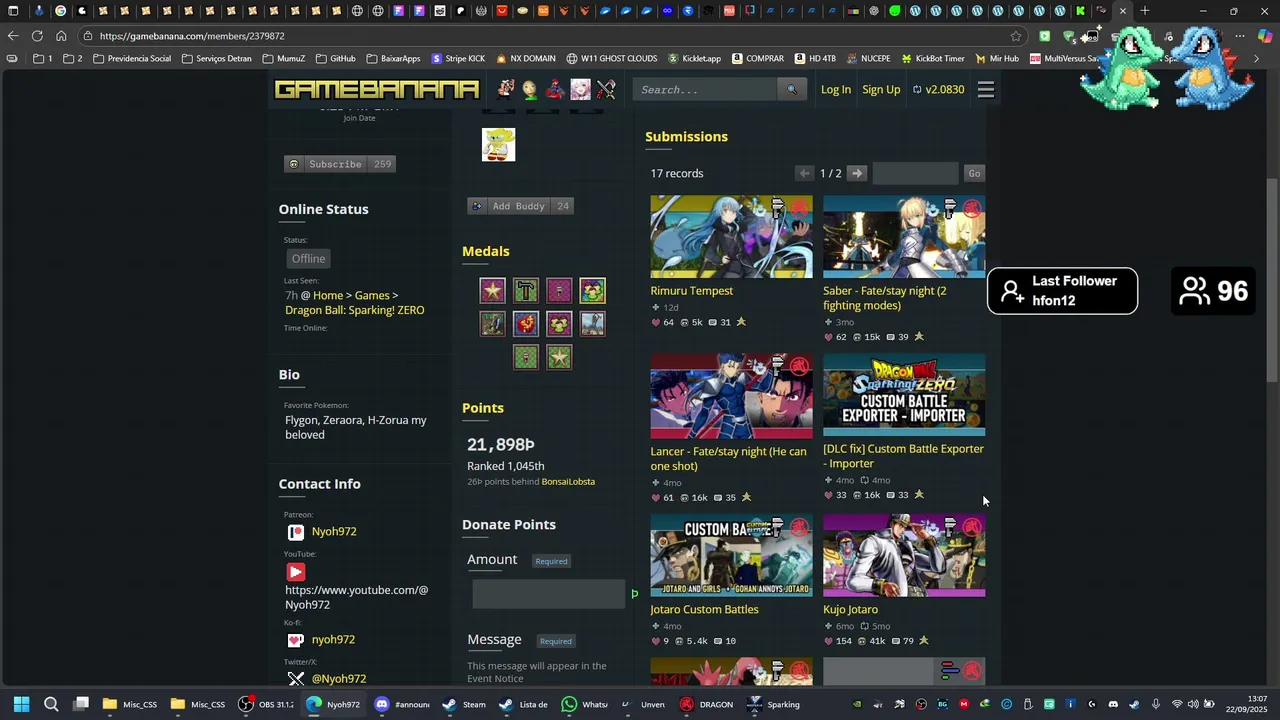Open the Rimuru Tempest thumbnail
This screenshot has width=1280, height=720.
[x=731, y=237]
